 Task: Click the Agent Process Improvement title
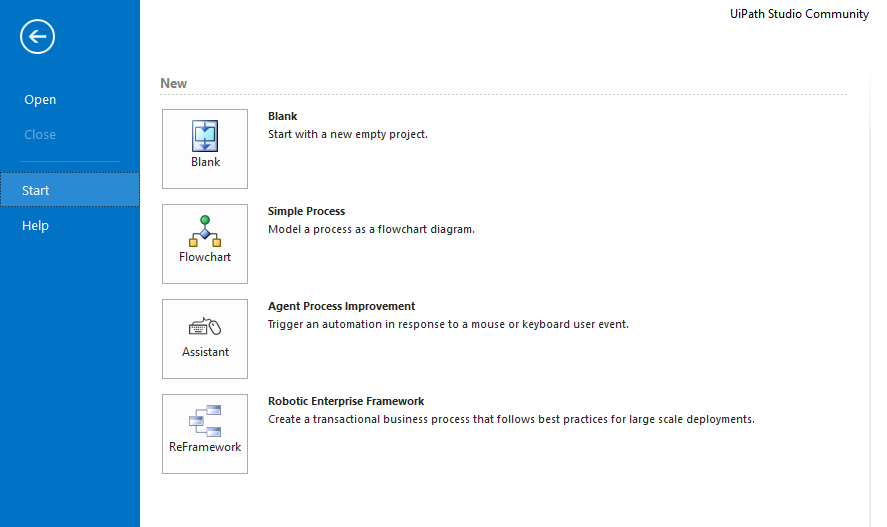(341, 307)
